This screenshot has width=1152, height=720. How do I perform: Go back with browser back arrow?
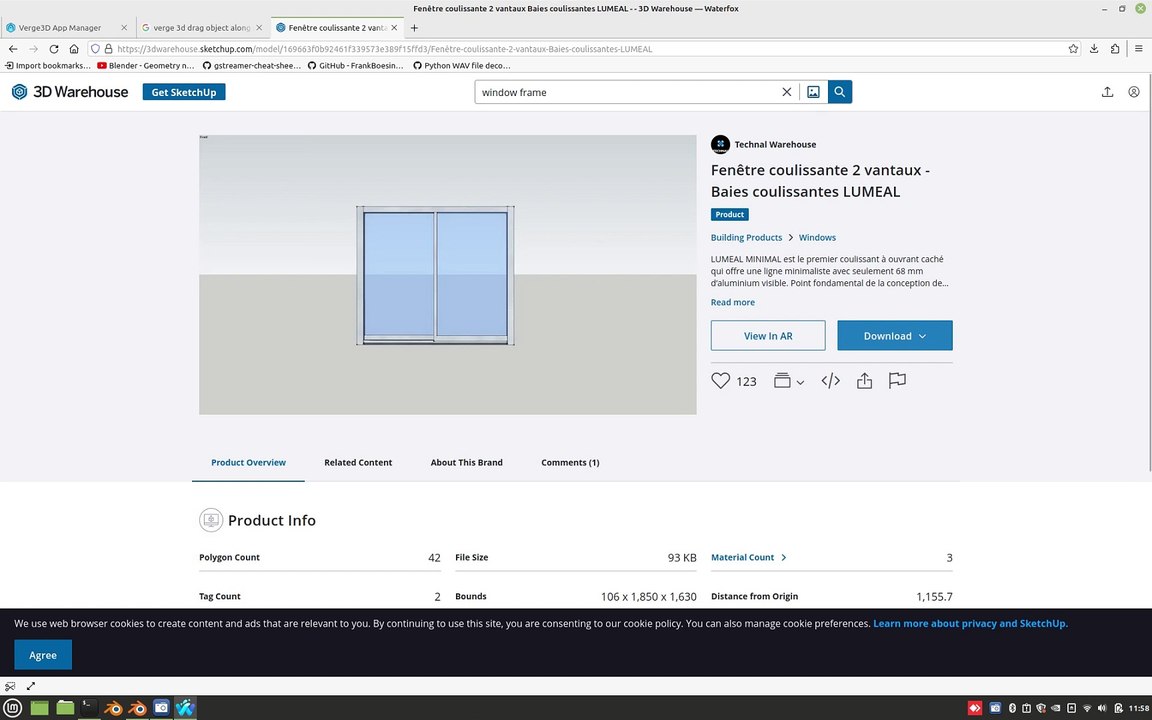click(x=13, y=48)
